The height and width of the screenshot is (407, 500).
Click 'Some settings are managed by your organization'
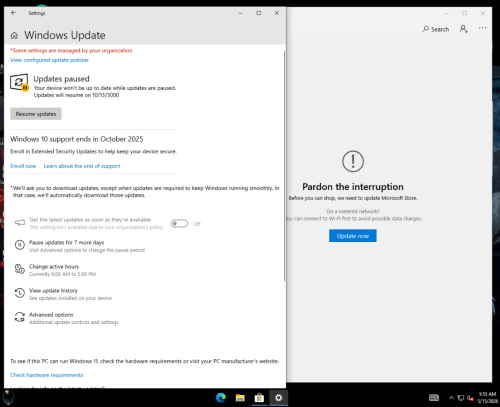71,51
